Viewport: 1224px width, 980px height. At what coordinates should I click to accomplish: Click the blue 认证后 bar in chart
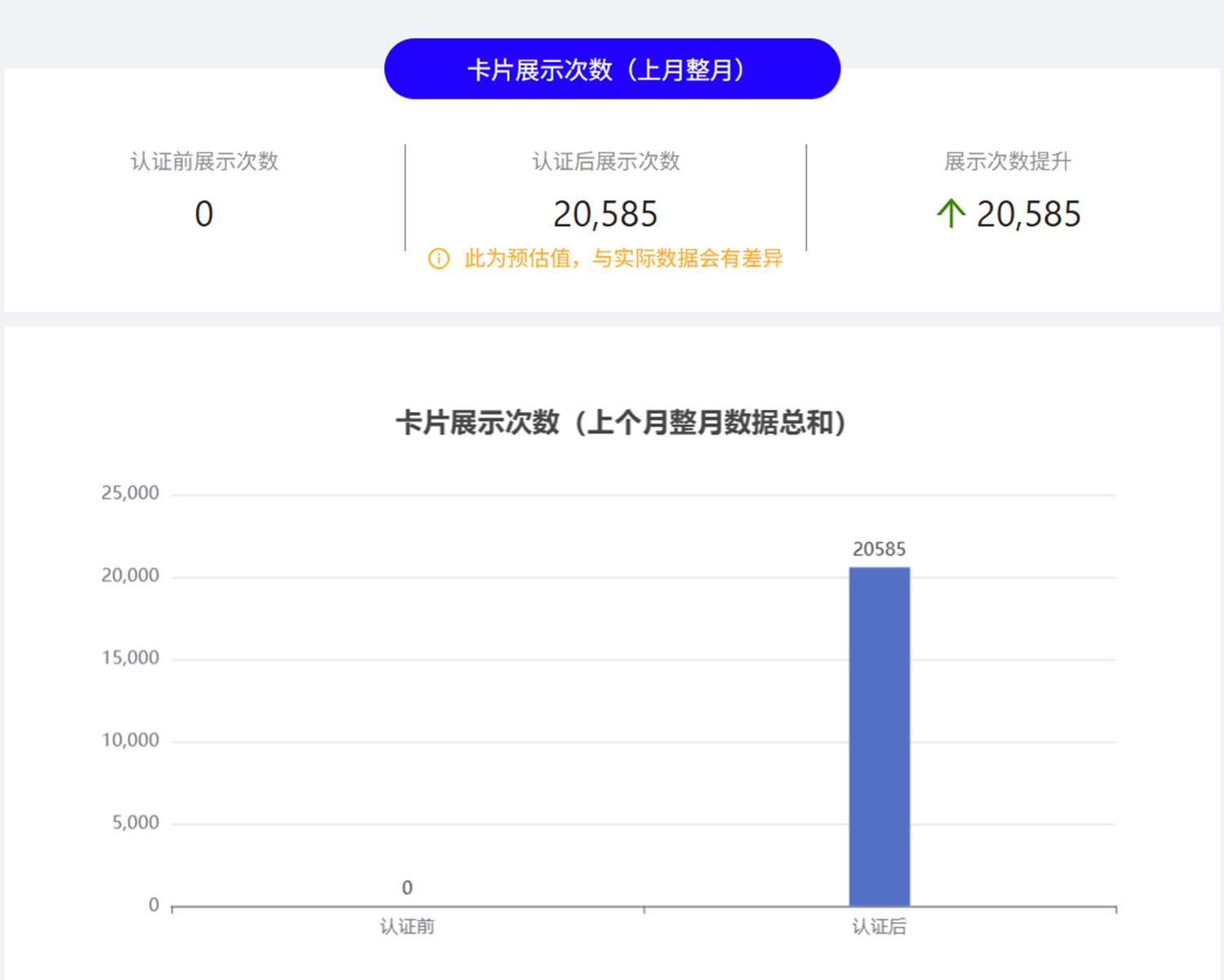(879, 736)
